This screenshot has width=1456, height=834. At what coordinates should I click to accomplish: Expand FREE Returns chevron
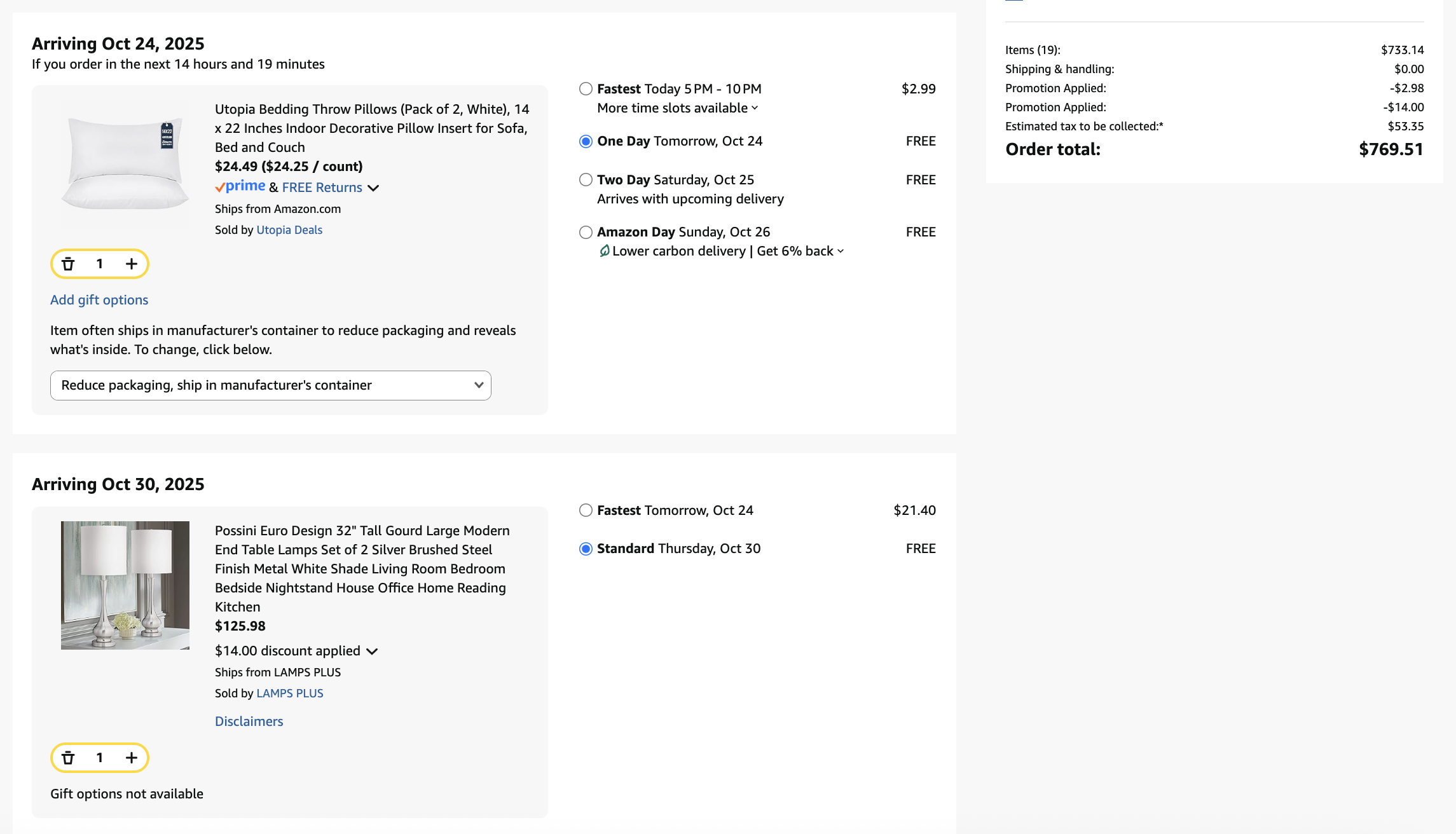pos(374,188)
